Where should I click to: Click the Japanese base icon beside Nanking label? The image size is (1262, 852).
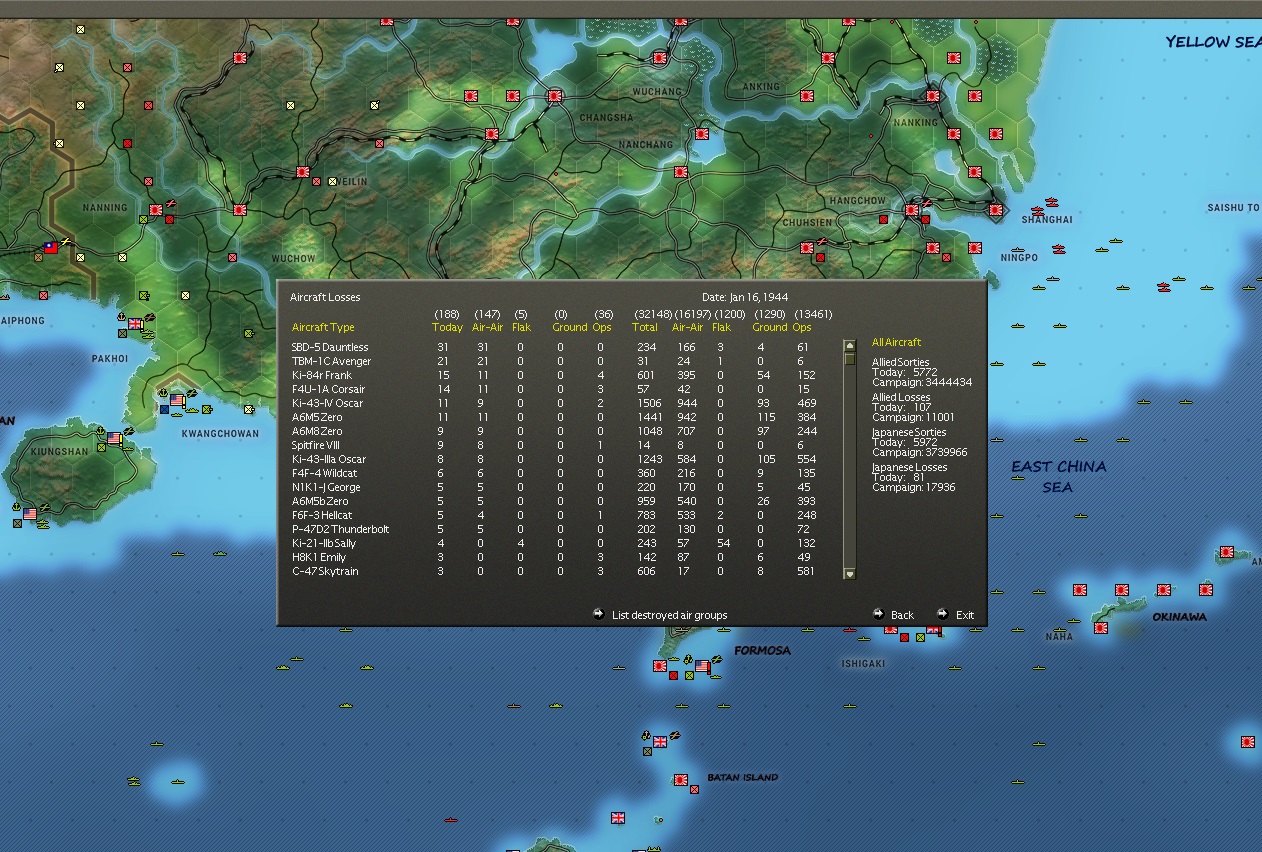pyautogui.click(x=954, y=134)
